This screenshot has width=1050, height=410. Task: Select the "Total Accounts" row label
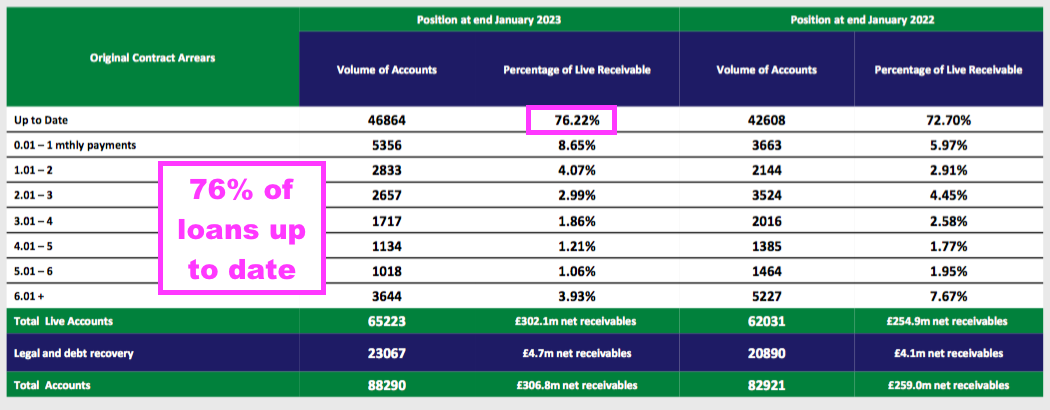[52, 385]
